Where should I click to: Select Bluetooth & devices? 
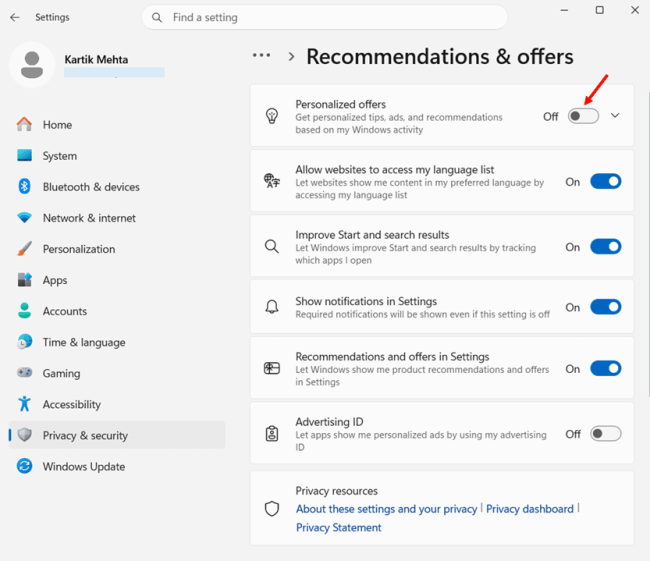[x=117, y=187]
